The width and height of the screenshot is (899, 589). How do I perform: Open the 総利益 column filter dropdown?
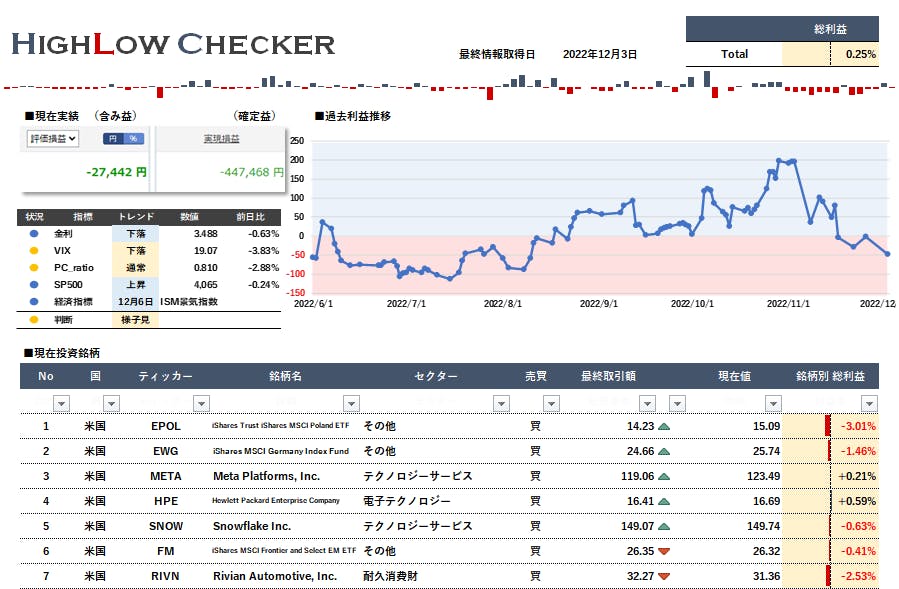(869, 403)
